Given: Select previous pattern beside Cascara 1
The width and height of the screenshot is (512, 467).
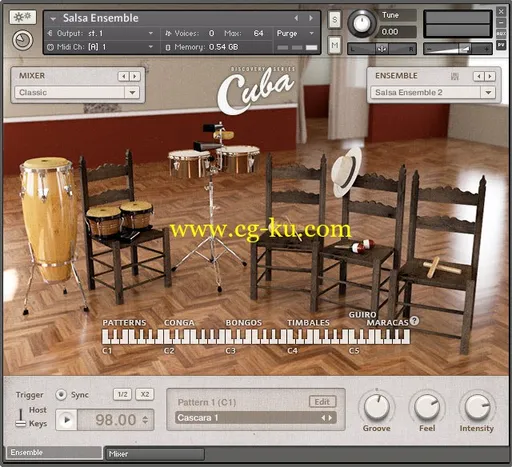Looking at the screenshot, I should [x=323, y=418].
